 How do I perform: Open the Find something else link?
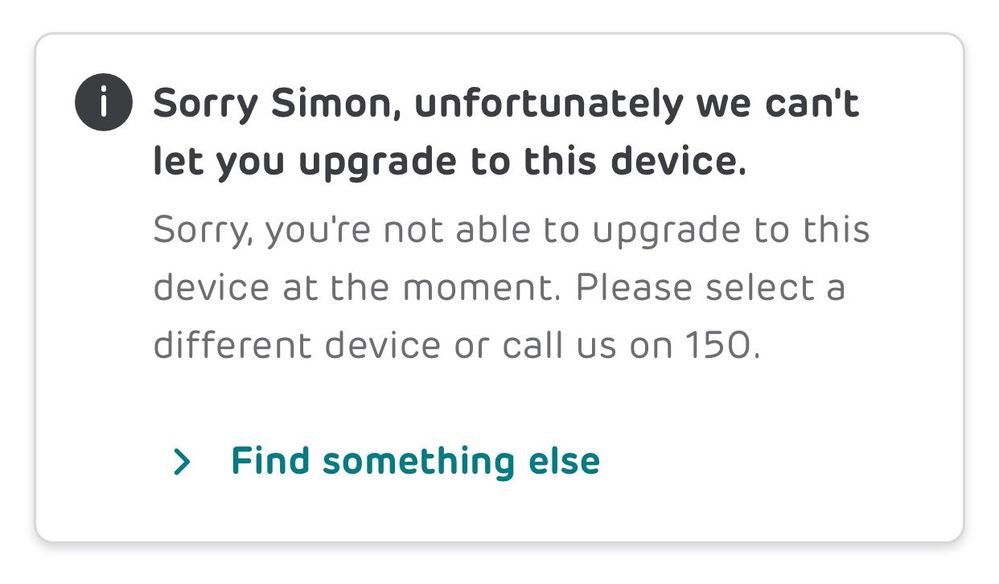tap(415, 461)
